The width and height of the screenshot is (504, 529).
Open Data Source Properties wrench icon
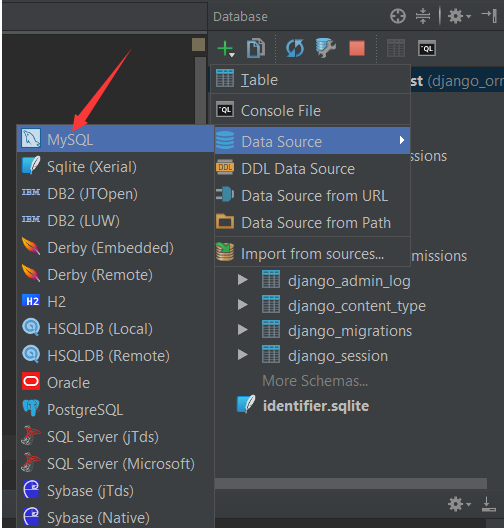coord(326,48)
